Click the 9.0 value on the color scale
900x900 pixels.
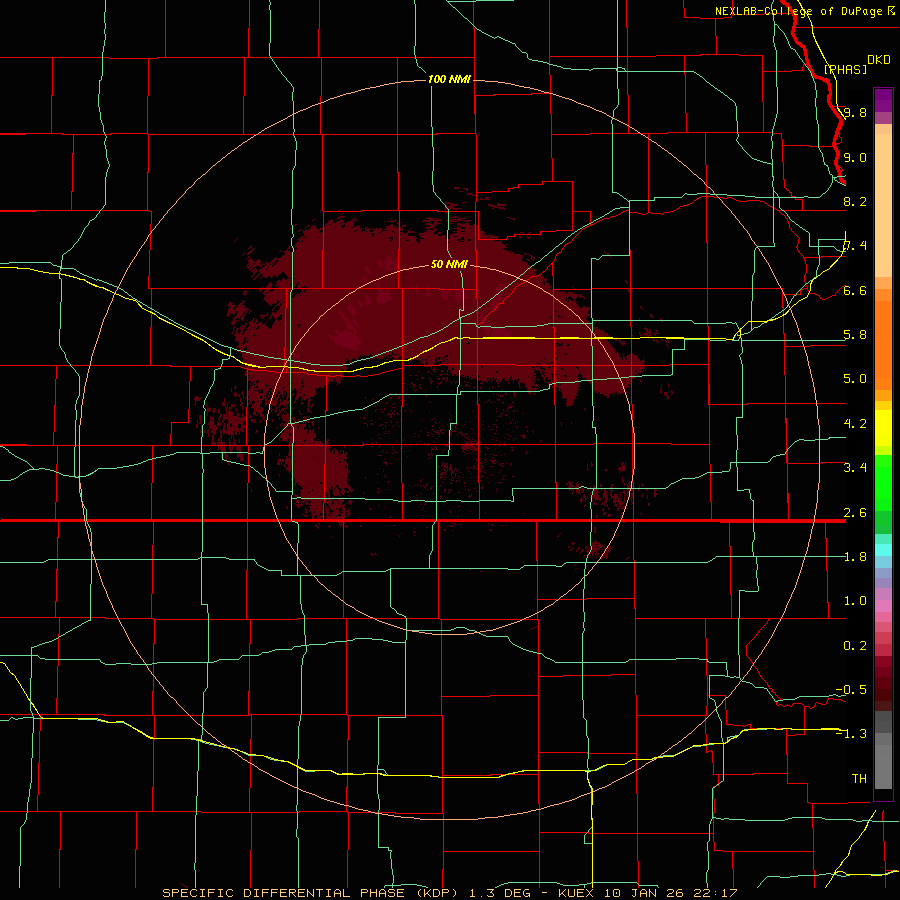855,157
